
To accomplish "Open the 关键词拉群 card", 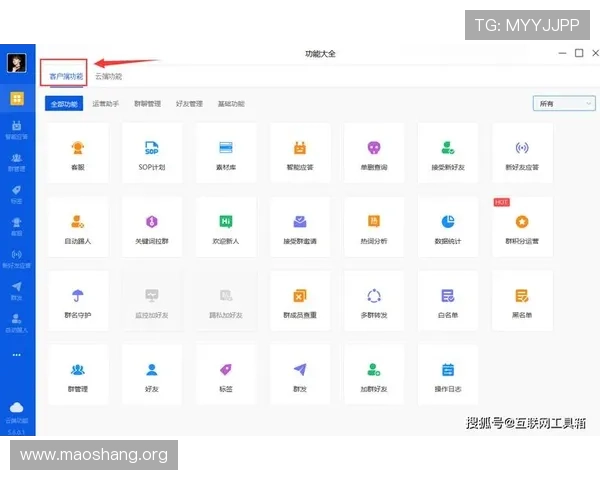I will coord(152,227).
